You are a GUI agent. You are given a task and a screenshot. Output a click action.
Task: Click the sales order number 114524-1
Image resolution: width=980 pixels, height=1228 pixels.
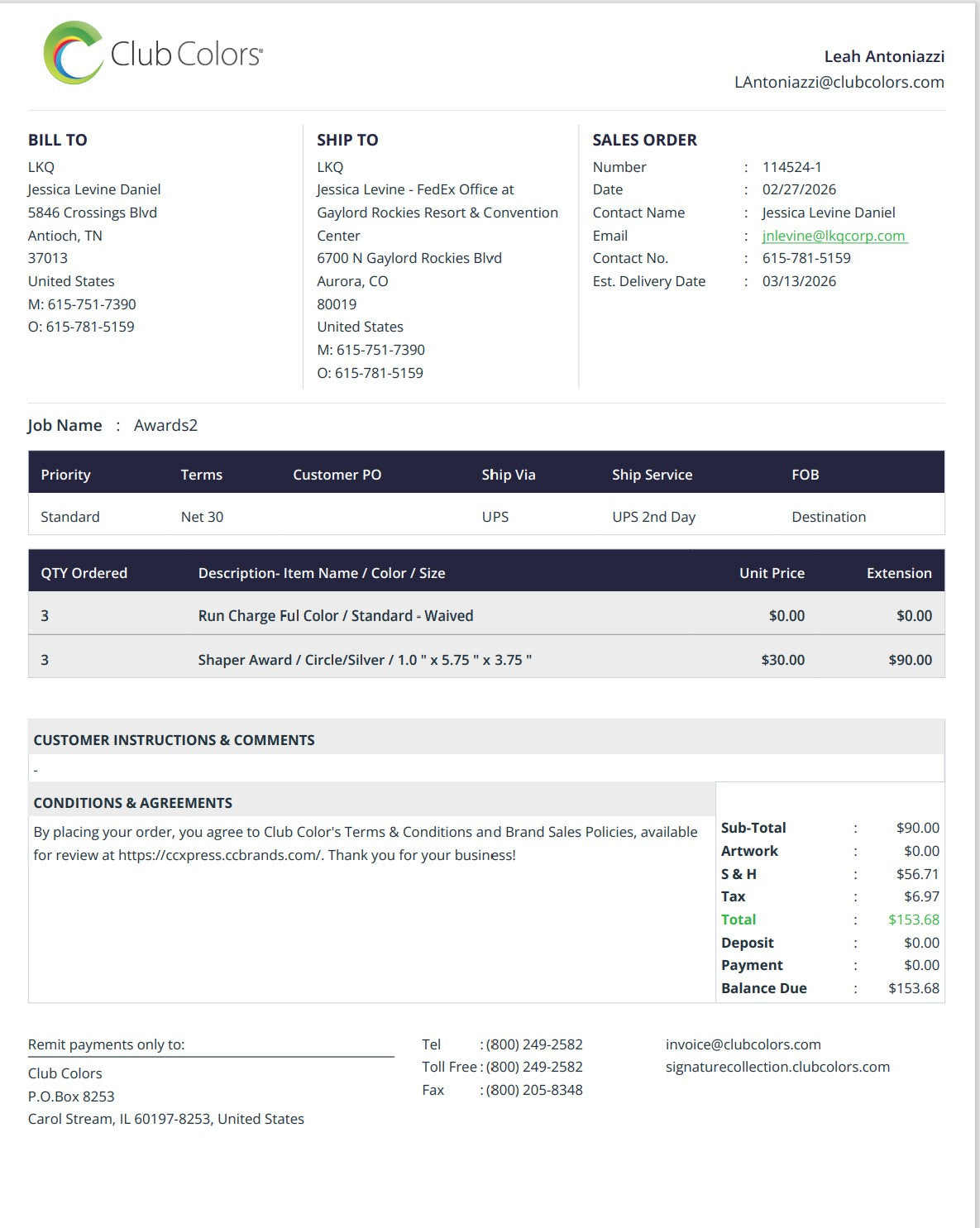click(791, 167)
